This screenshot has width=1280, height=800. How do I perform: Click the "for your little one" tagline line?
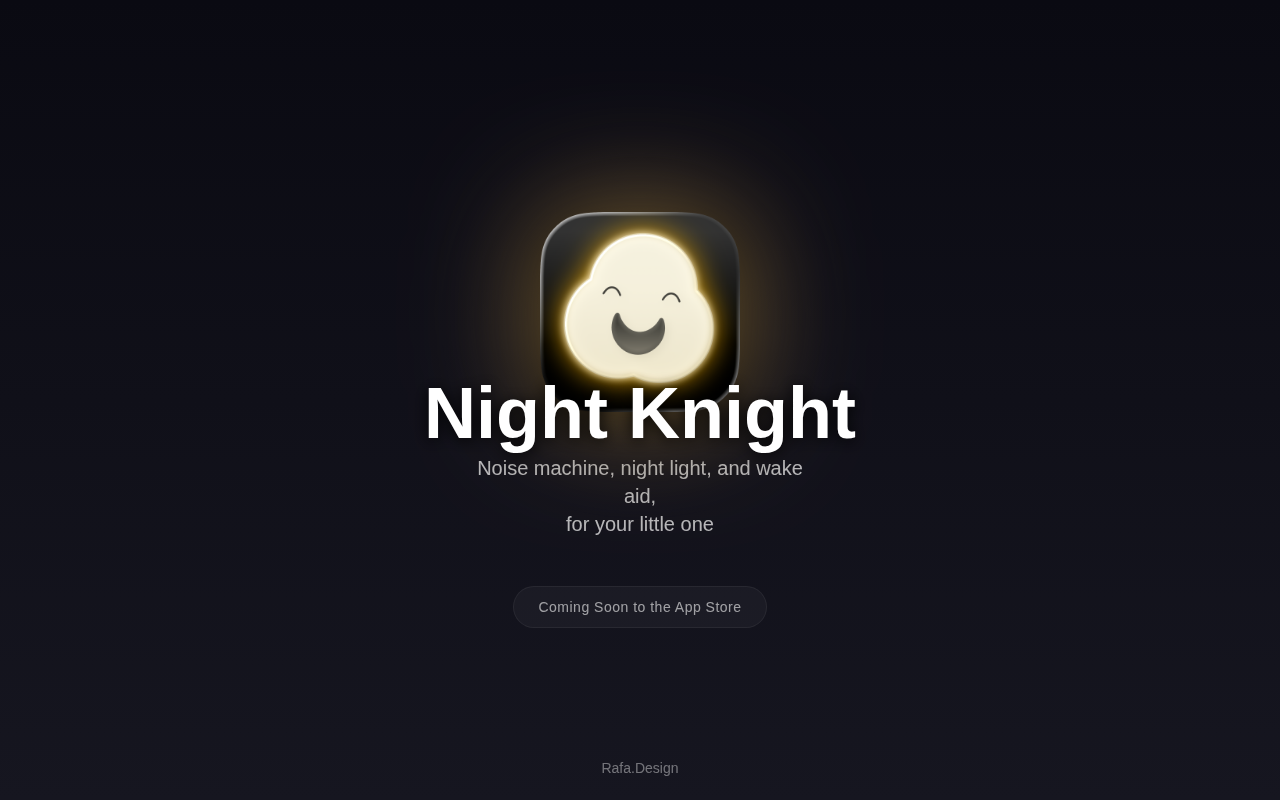(x=640, y=524)
